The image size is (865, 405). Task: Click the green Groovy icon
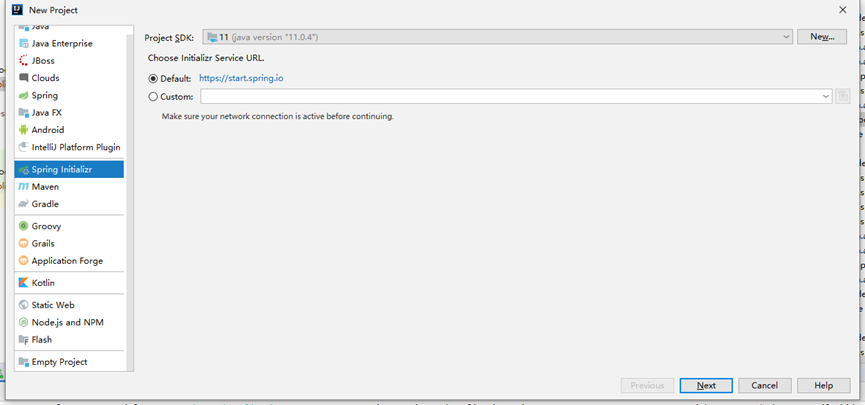[x=23, y=226]
